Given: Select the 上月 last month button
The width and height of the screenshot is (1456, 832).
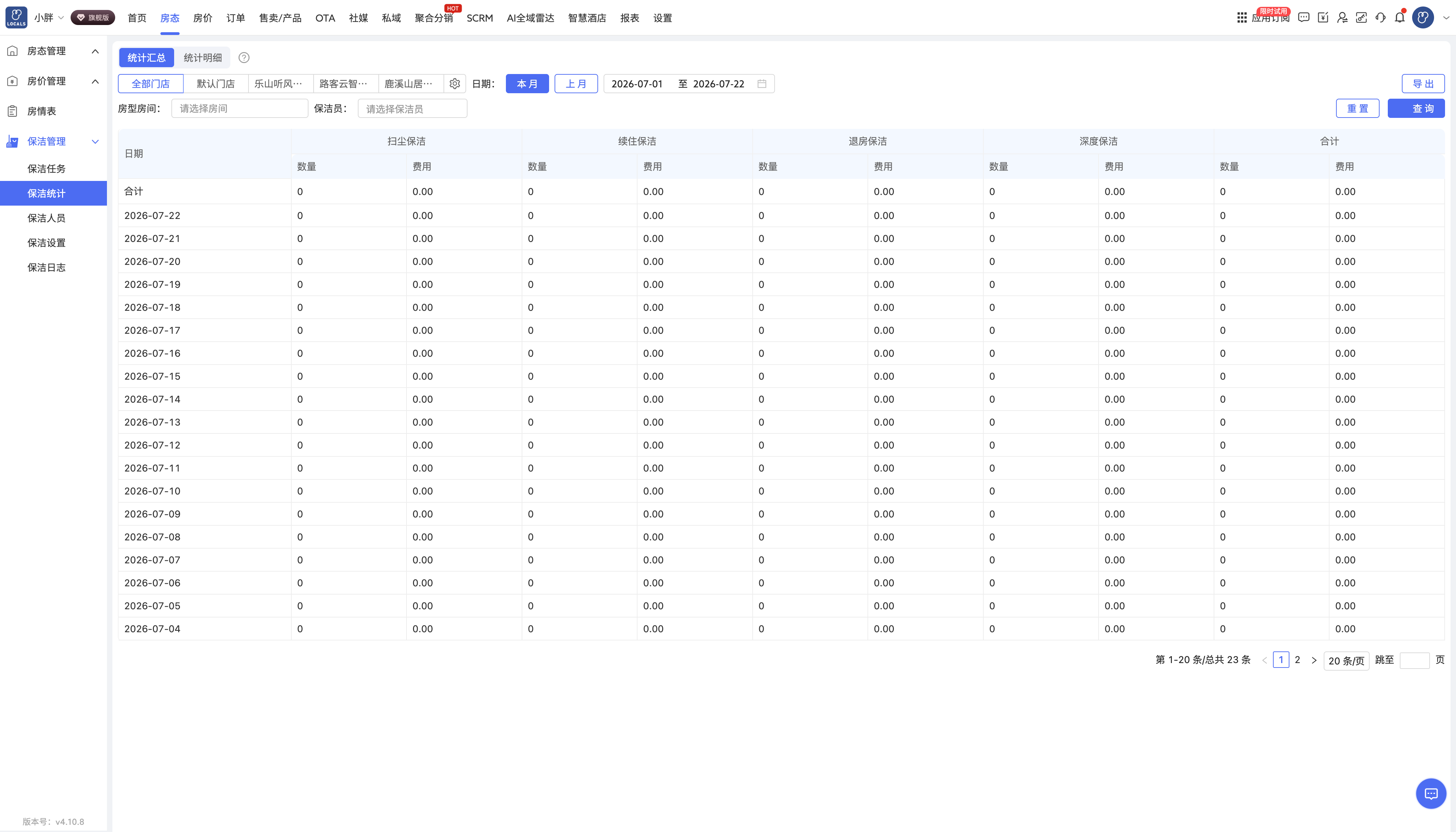Looking at the screenshot, I should (576, 83).
